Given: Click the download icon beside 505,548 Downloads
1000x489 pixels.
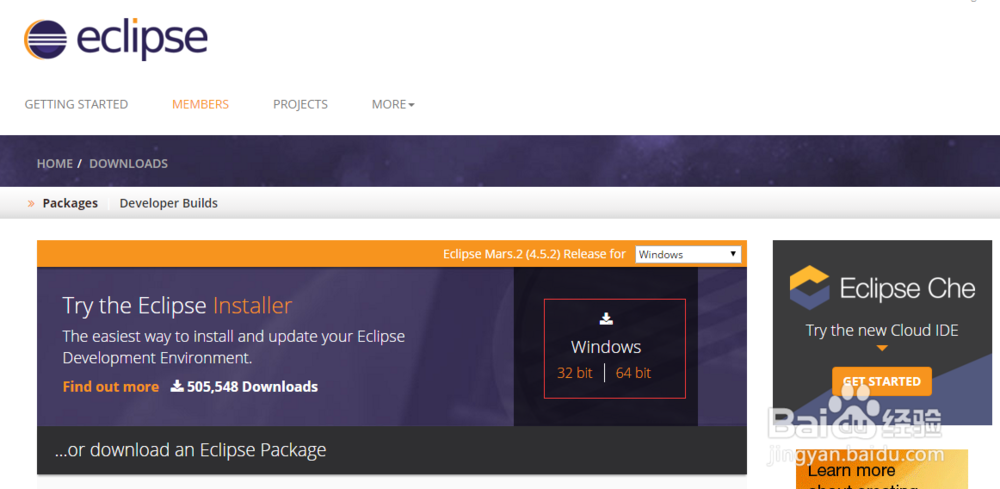Looking at the screenshot, I should point(177,386).
